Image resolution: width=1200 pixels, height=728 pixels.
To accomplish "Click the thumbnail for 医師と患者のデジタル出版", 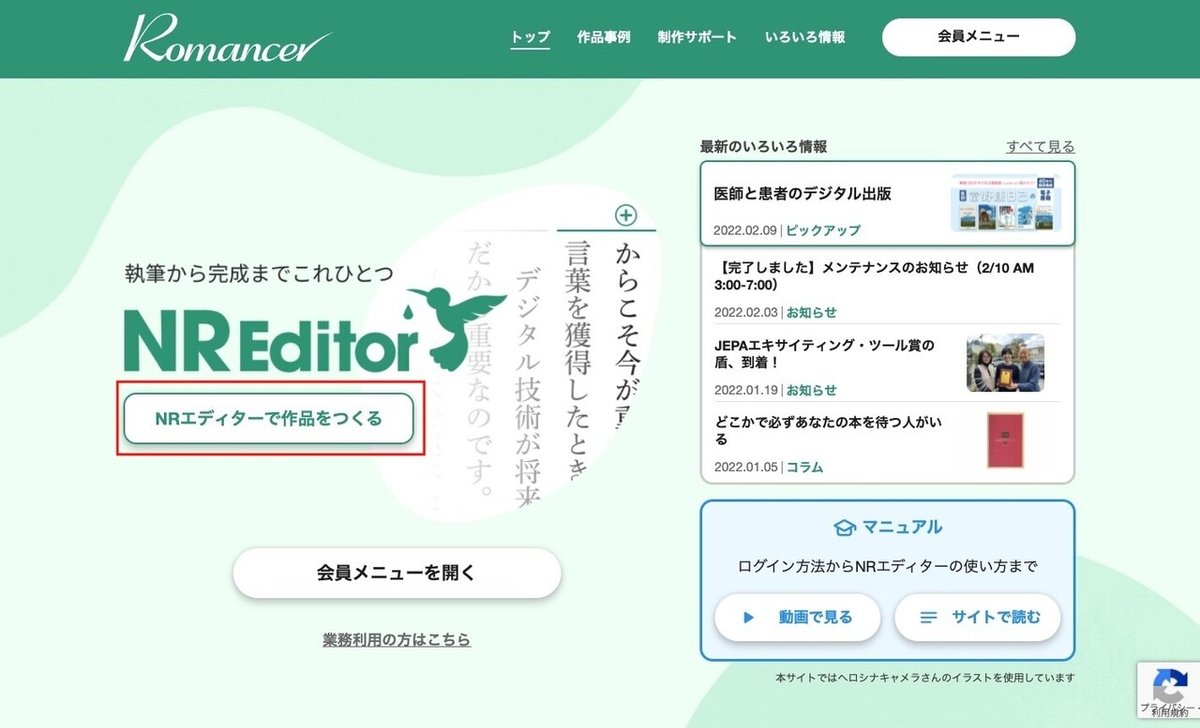I will 1006,203.
